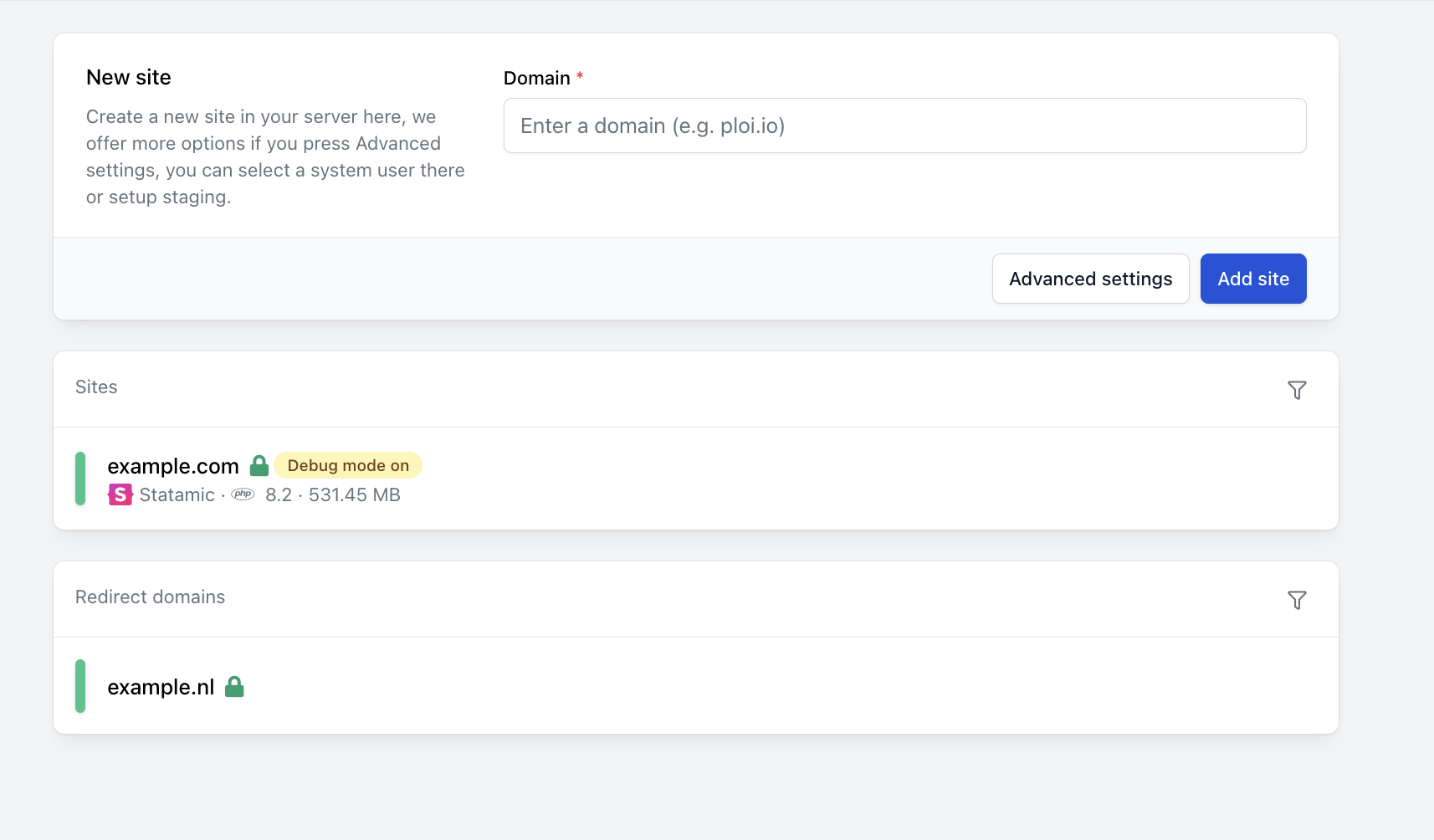Image resolution: width=1434 pixels, height=840 pixels.
Task: Open the example.nl redirect domain
Action: [160, 686]
